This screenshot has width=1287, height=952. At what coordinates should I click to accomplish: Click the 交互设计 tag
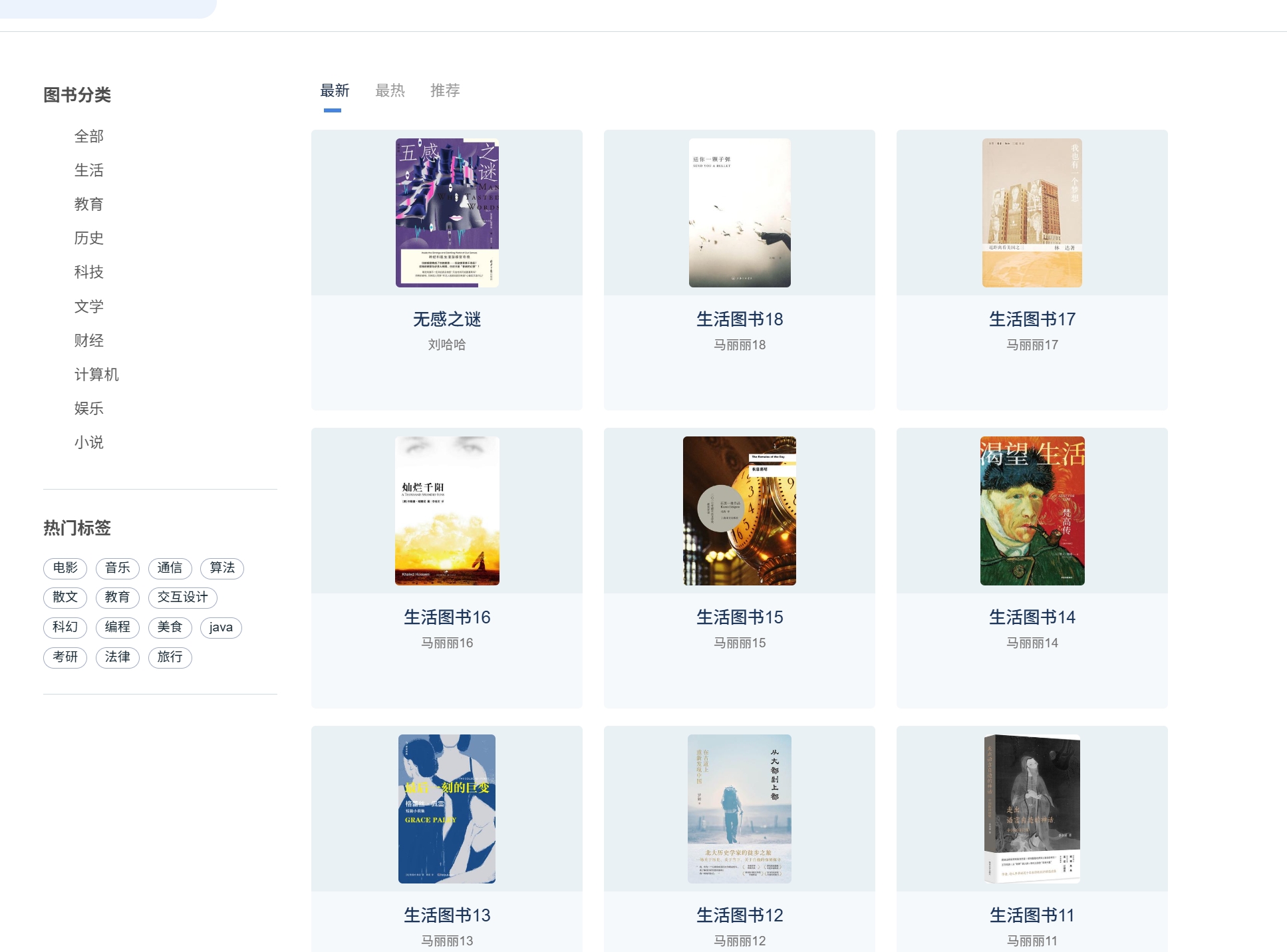(x=183, y=597)
